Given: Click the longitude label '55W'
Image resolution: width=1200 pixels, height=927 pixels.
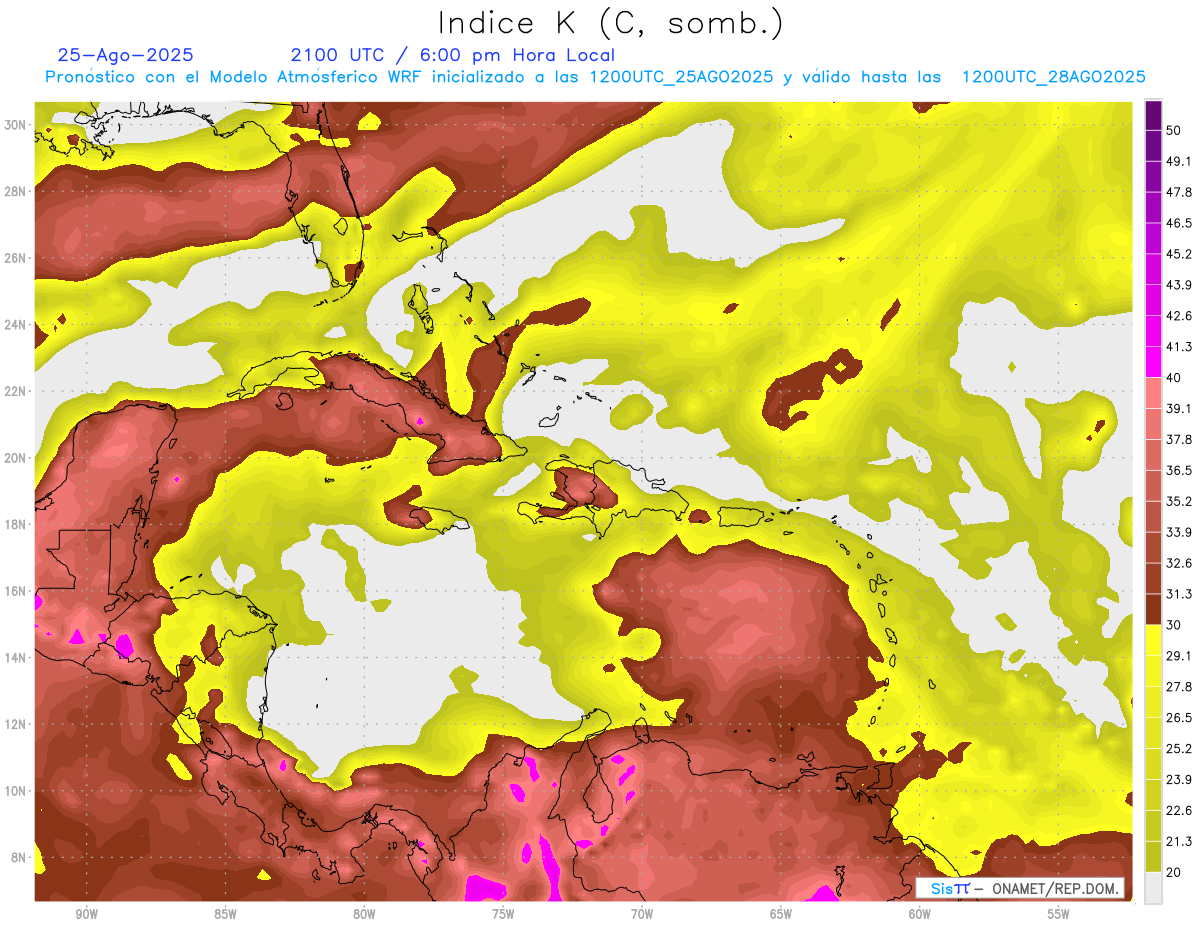Looking at the screenshot, I should point(1059,914).
